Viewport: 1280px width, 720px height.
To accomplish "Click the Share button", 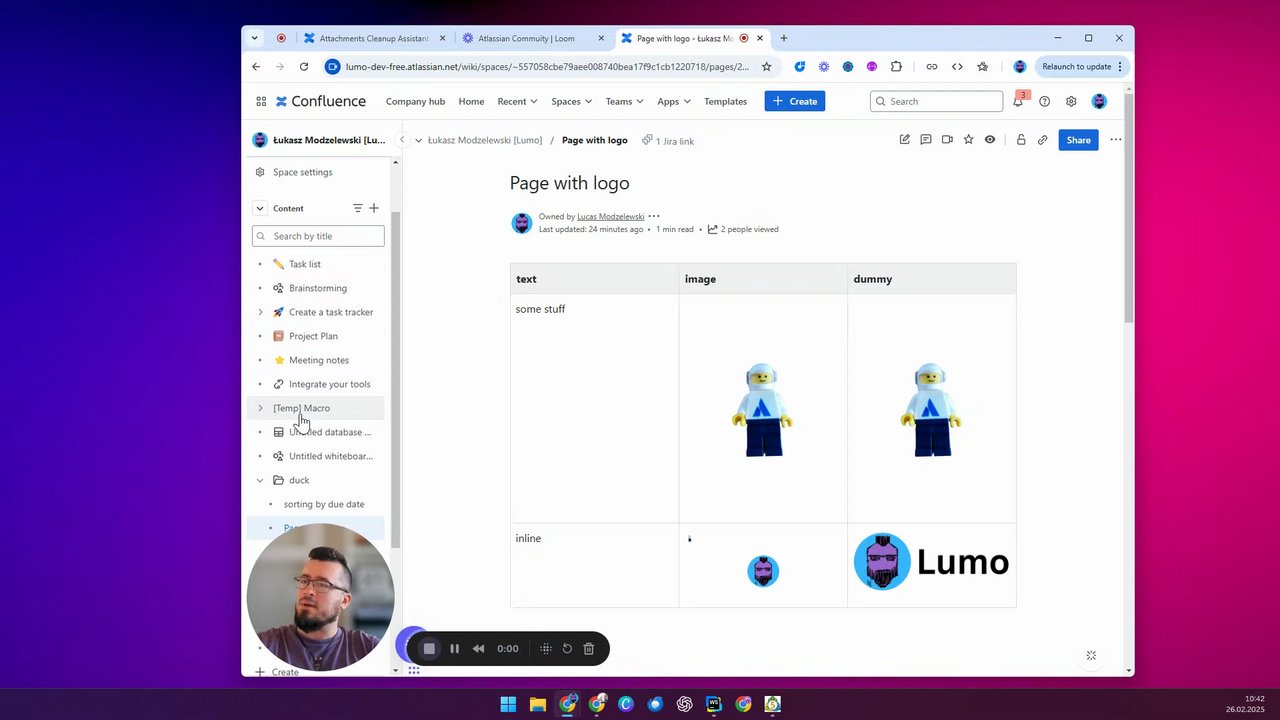I will [1078, 140].
